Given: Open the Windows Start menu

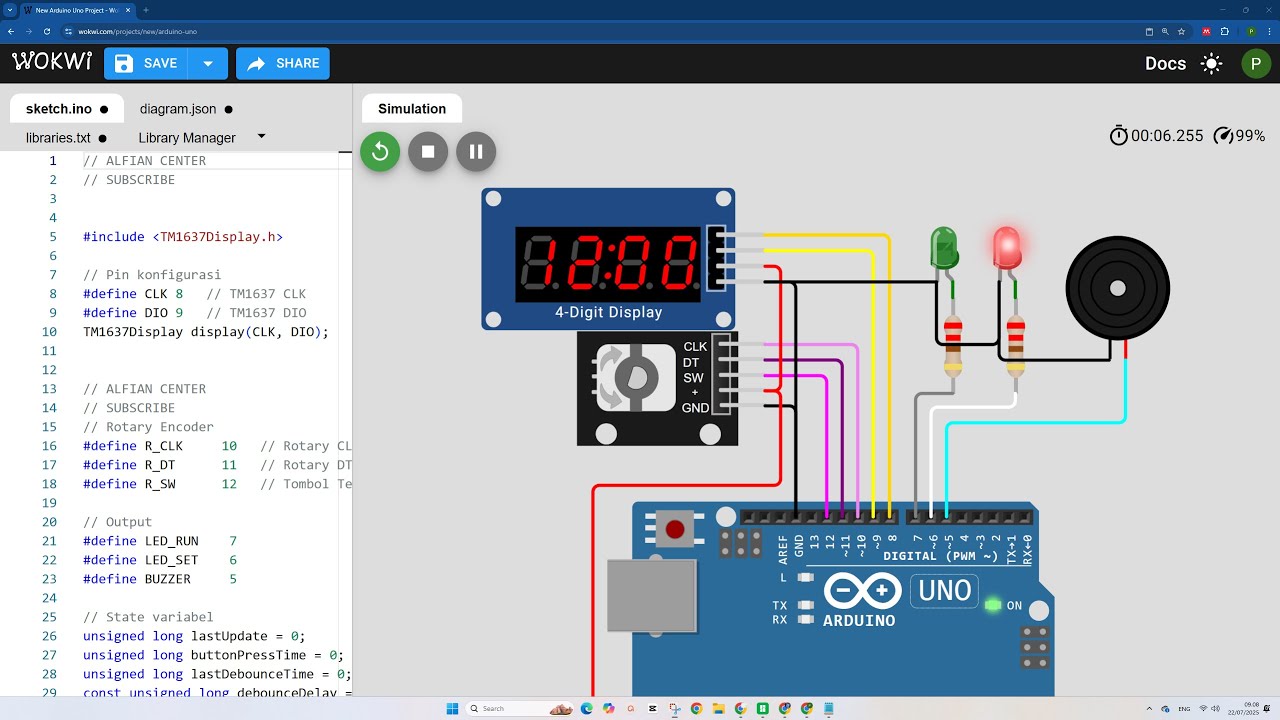Looking at the screenshot, I should coord(452,708).
